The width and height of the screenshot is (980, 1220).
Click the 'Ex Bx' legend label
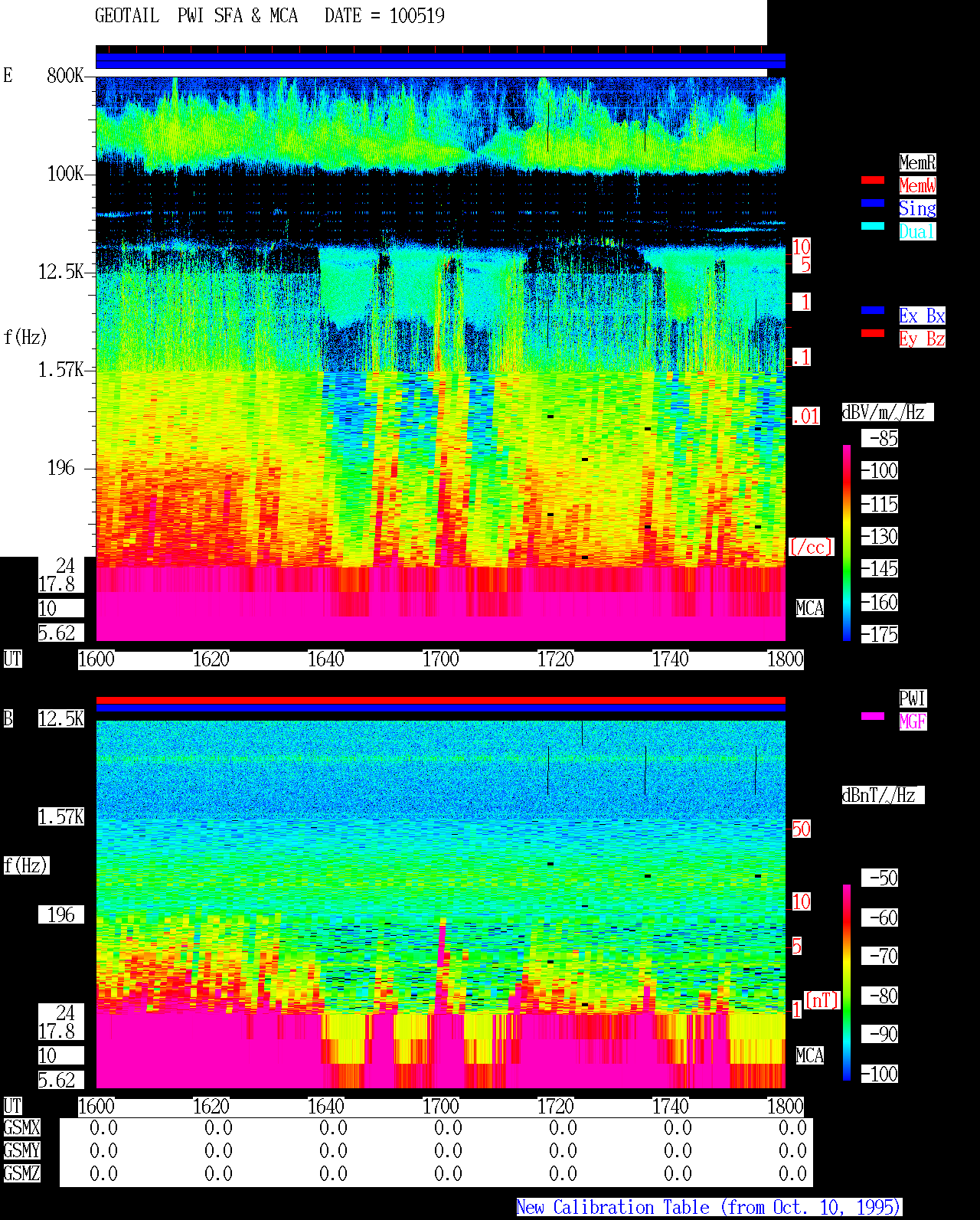tap(922, 316)
